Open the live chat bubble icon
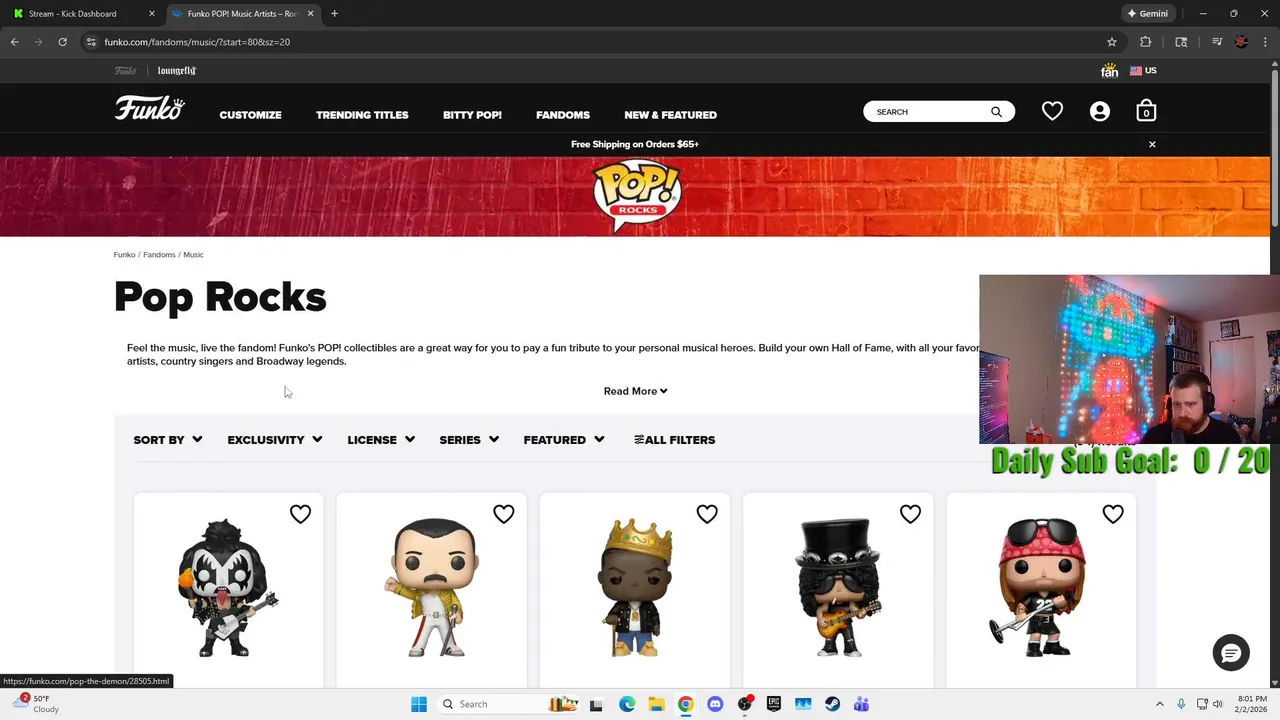This screenshot has width=1280, height=720. 1231,653
